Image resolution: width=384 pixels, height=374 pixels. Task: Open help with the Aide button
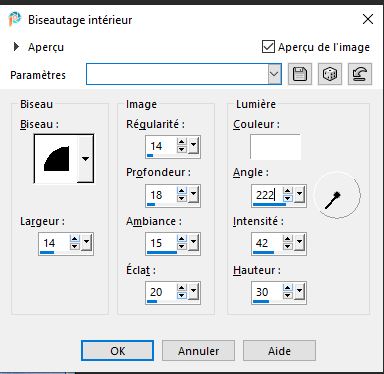click(279, 351)
